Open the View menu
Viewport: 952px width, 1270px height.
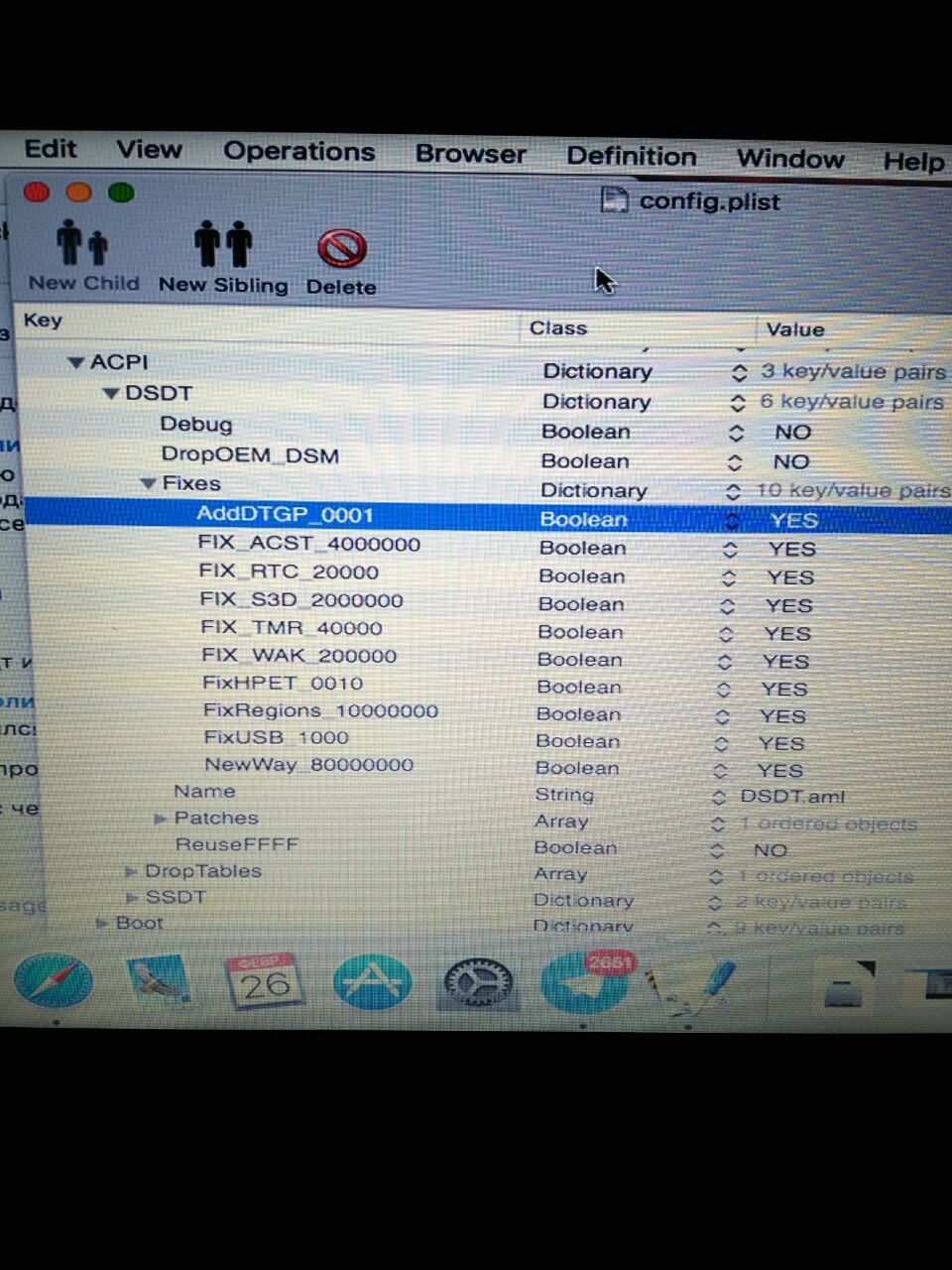pyautogui.click(x=150, y=150)
